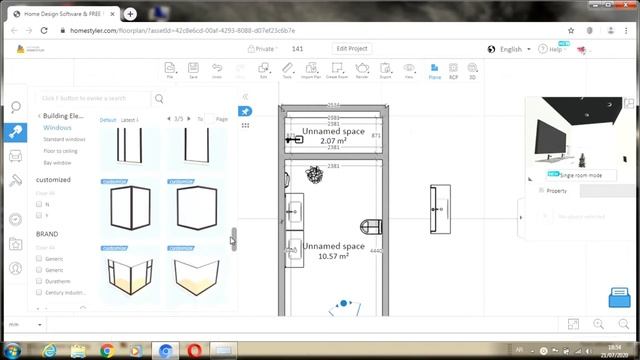Click the catalog search magnifier button
Screen dimensions: 640x360
click(159, 98)
